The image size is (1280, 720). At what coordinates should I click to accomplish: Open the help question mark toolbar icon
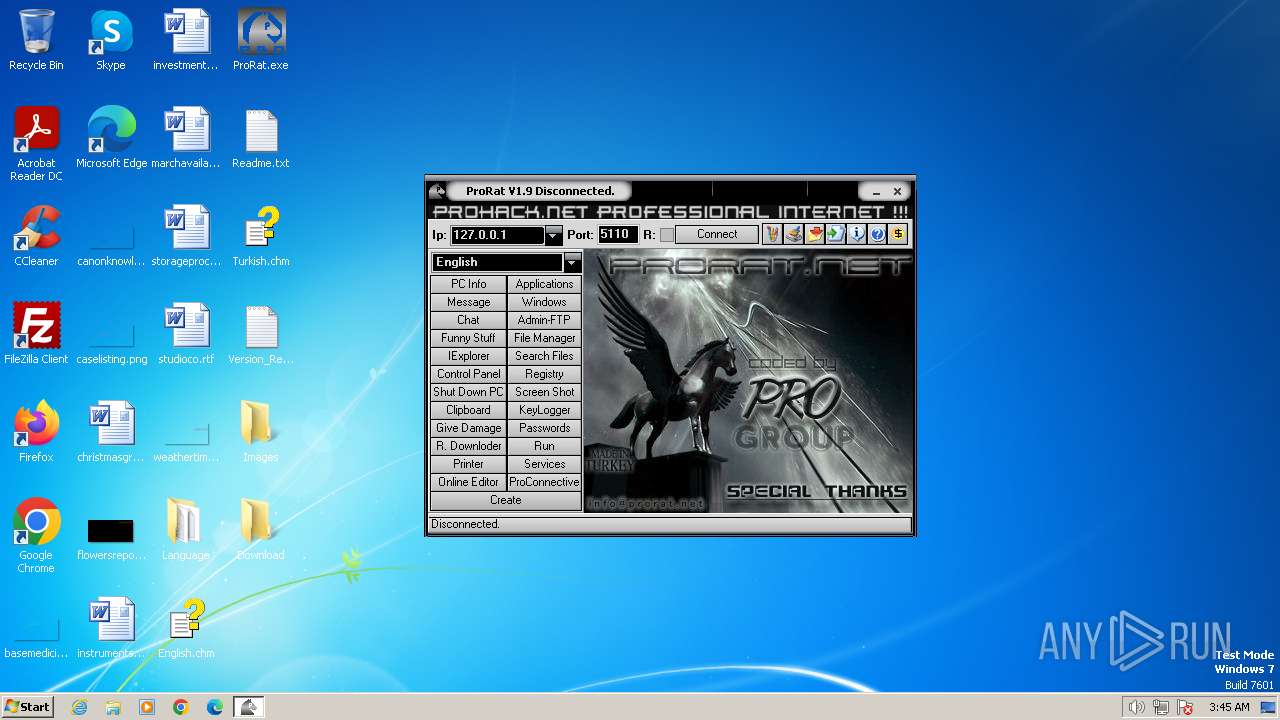[x=877, y=234]
